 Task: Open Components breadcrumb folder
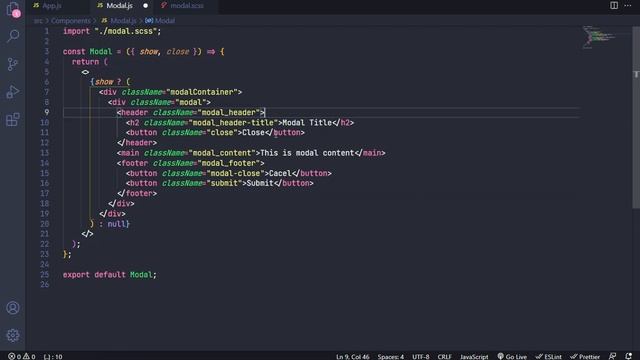click(x=71, y=20)
